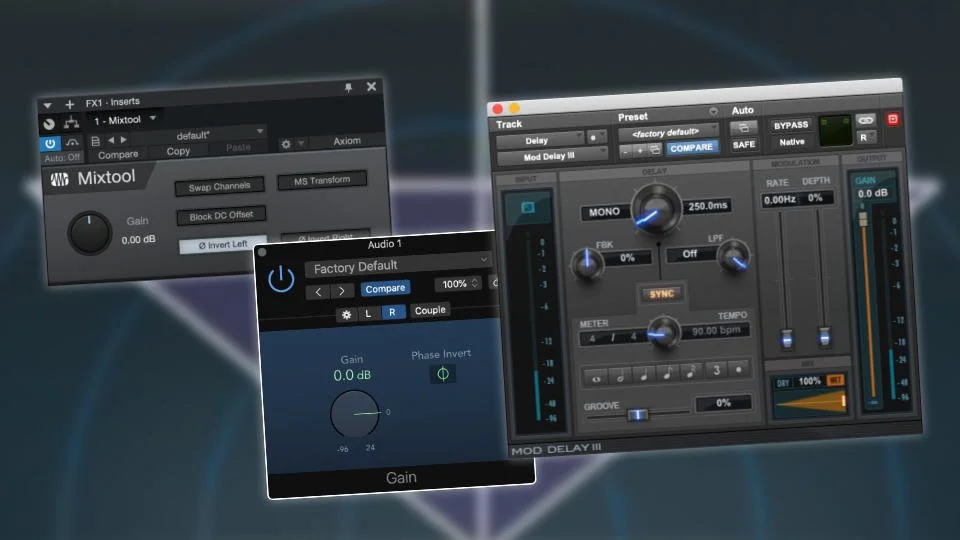Screen dimensions: 960x540
Task: Toggle Invert Left in Mixtool
Action: [223, 245]
